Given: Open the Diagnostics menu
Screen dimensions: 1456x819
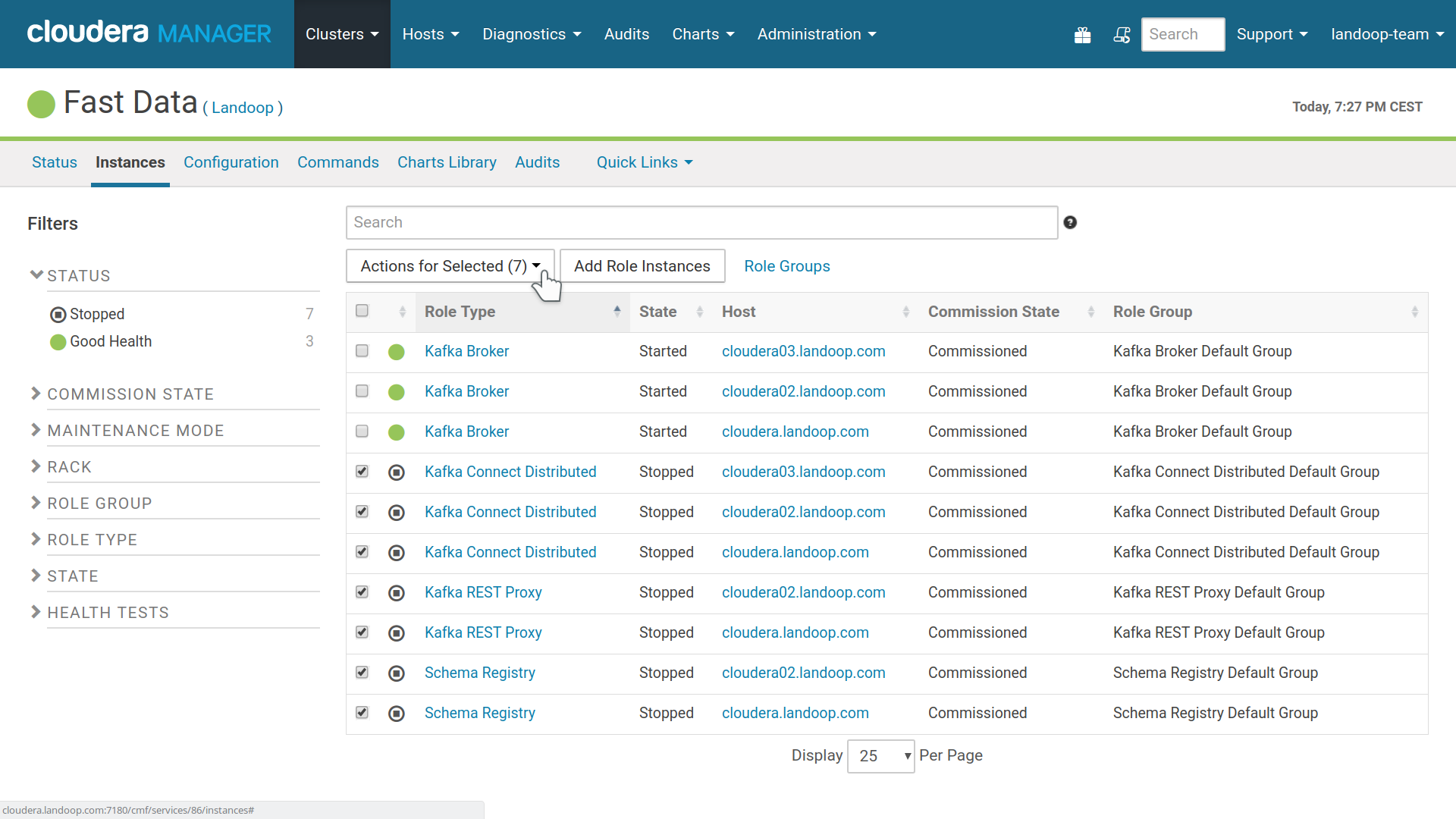Looking at the screenshot, I should coord(532,34).
